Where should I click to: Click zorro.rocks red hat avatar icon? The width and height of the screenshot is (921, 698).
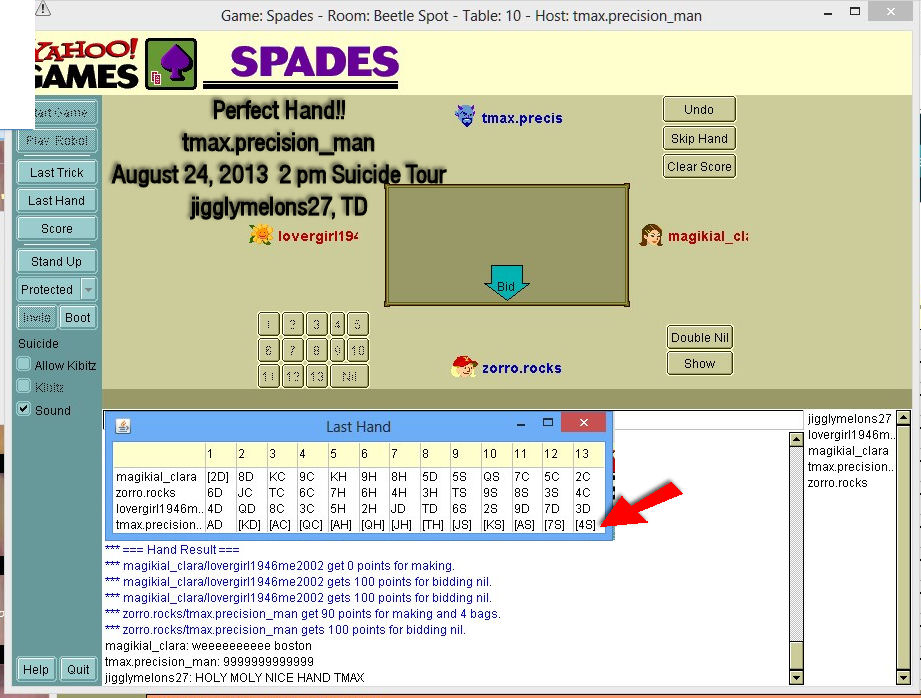tap(463, 367)
